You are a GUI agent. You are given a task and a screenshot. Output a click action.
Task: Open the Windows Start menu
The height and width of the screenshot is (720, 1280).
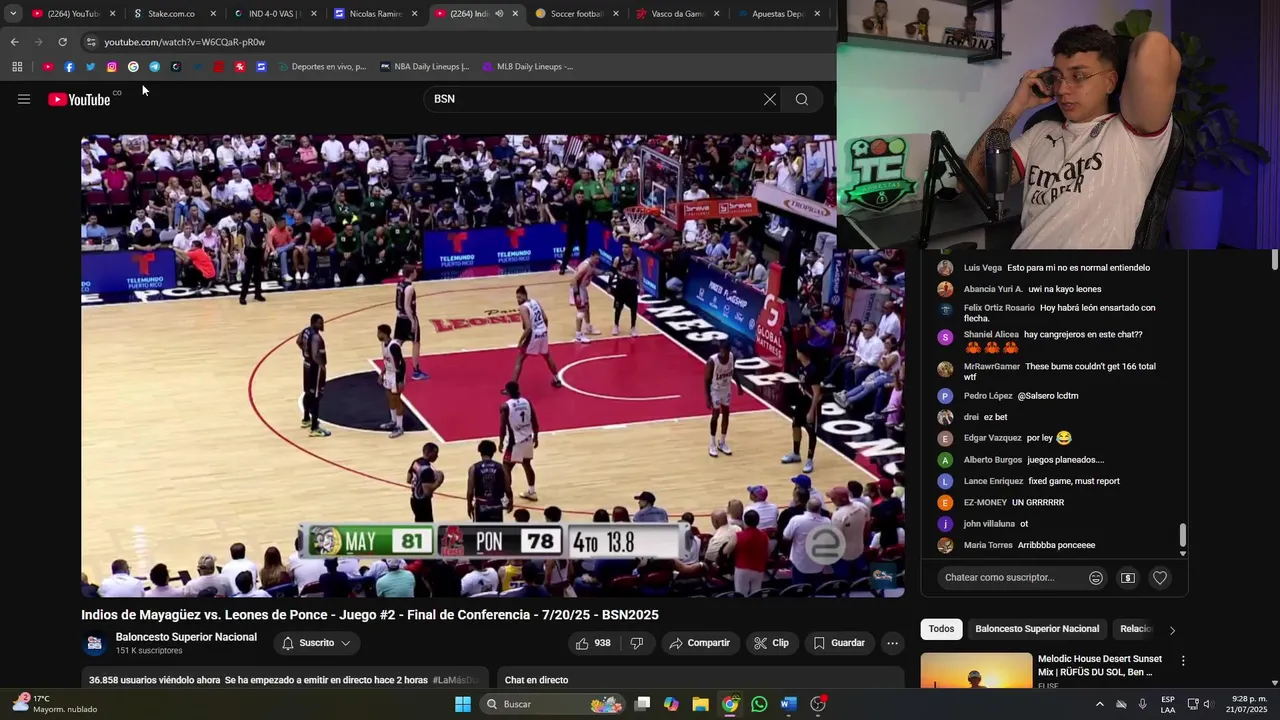coord(463,704)
